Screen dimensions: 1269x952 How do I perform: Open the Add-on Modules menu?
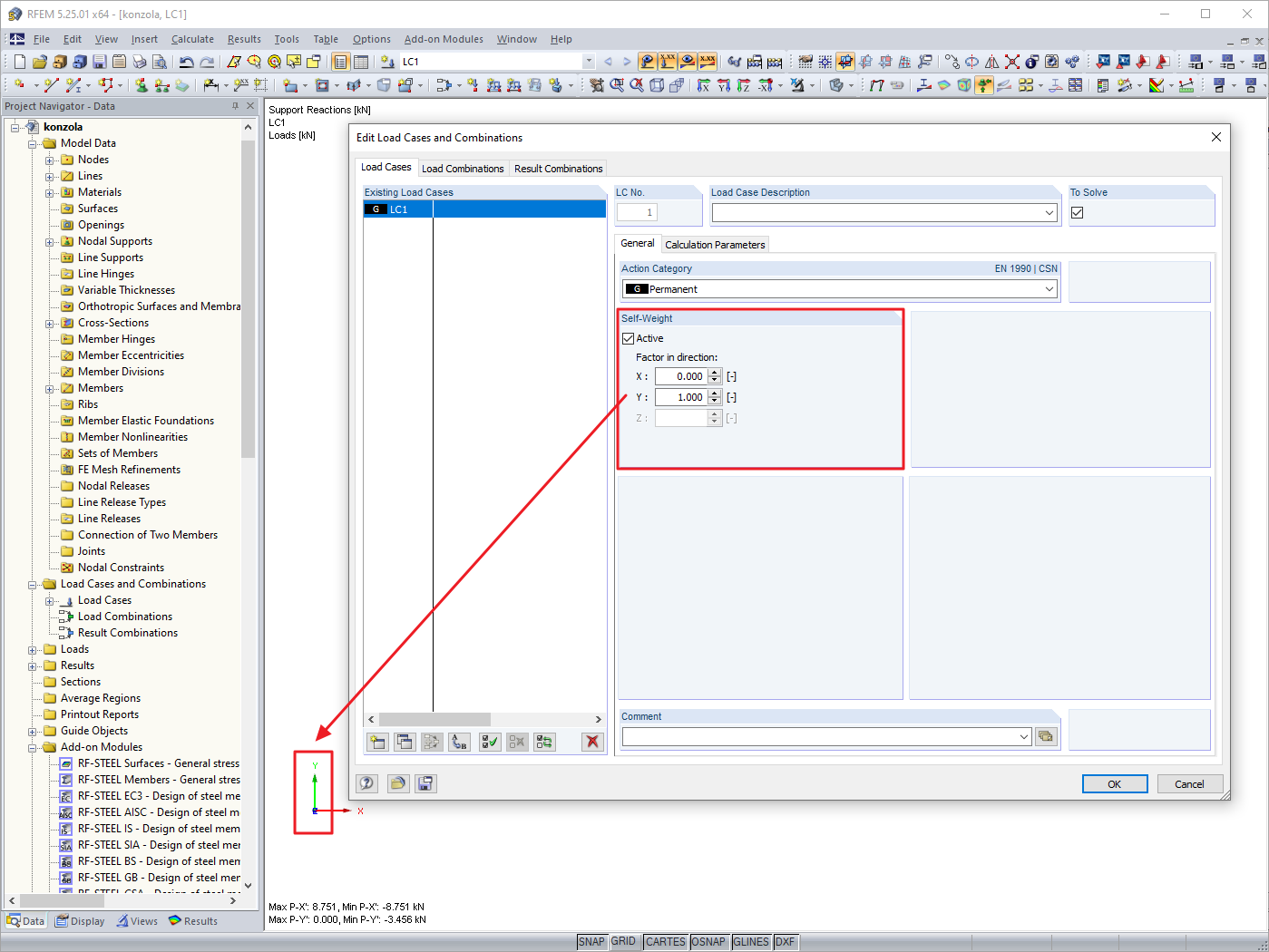[444, 39]
